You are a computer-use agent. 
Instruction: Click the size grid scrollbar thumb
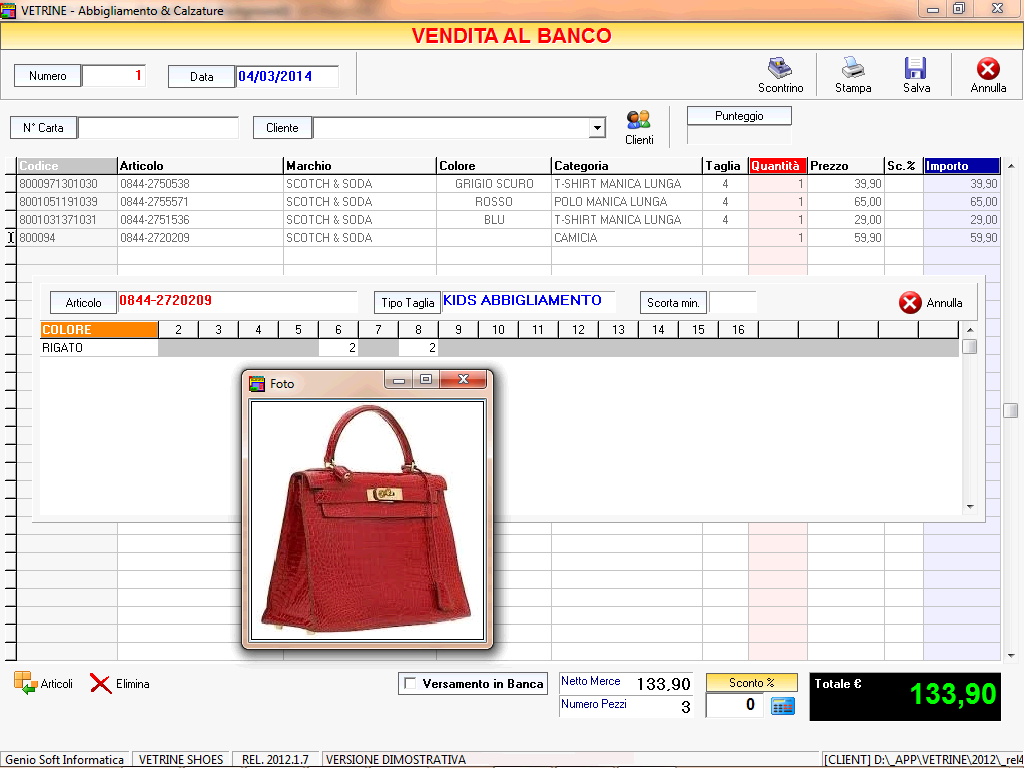coord(970,347)
